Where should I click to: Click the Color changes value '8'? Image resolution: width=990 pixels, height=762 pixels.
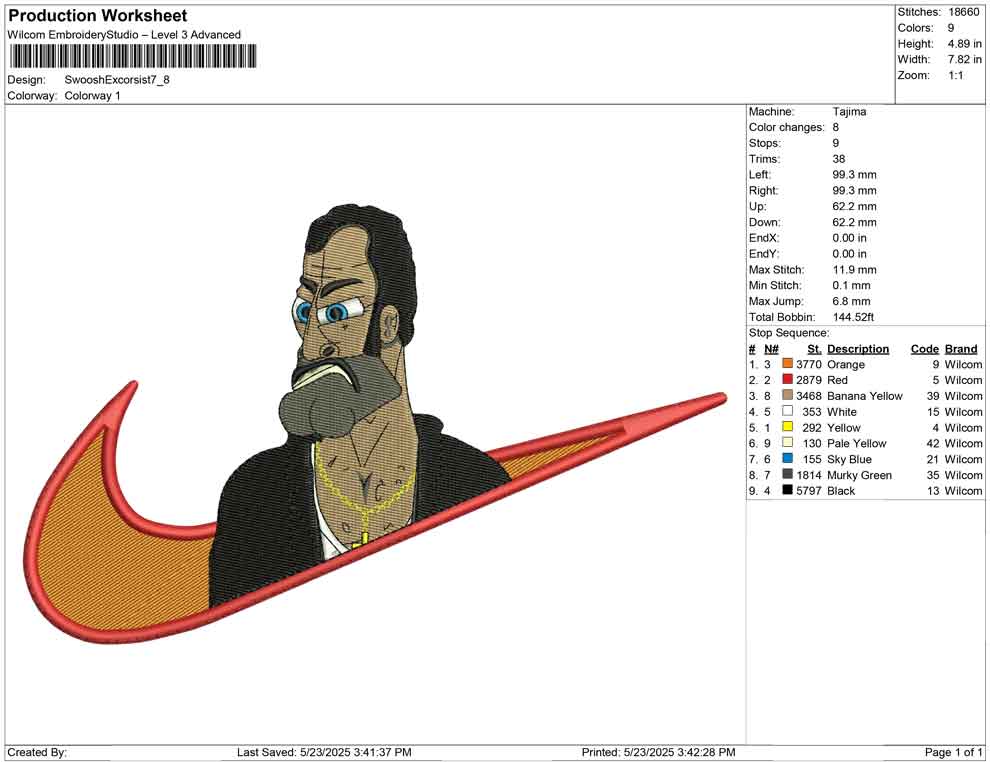coord(836,128)
